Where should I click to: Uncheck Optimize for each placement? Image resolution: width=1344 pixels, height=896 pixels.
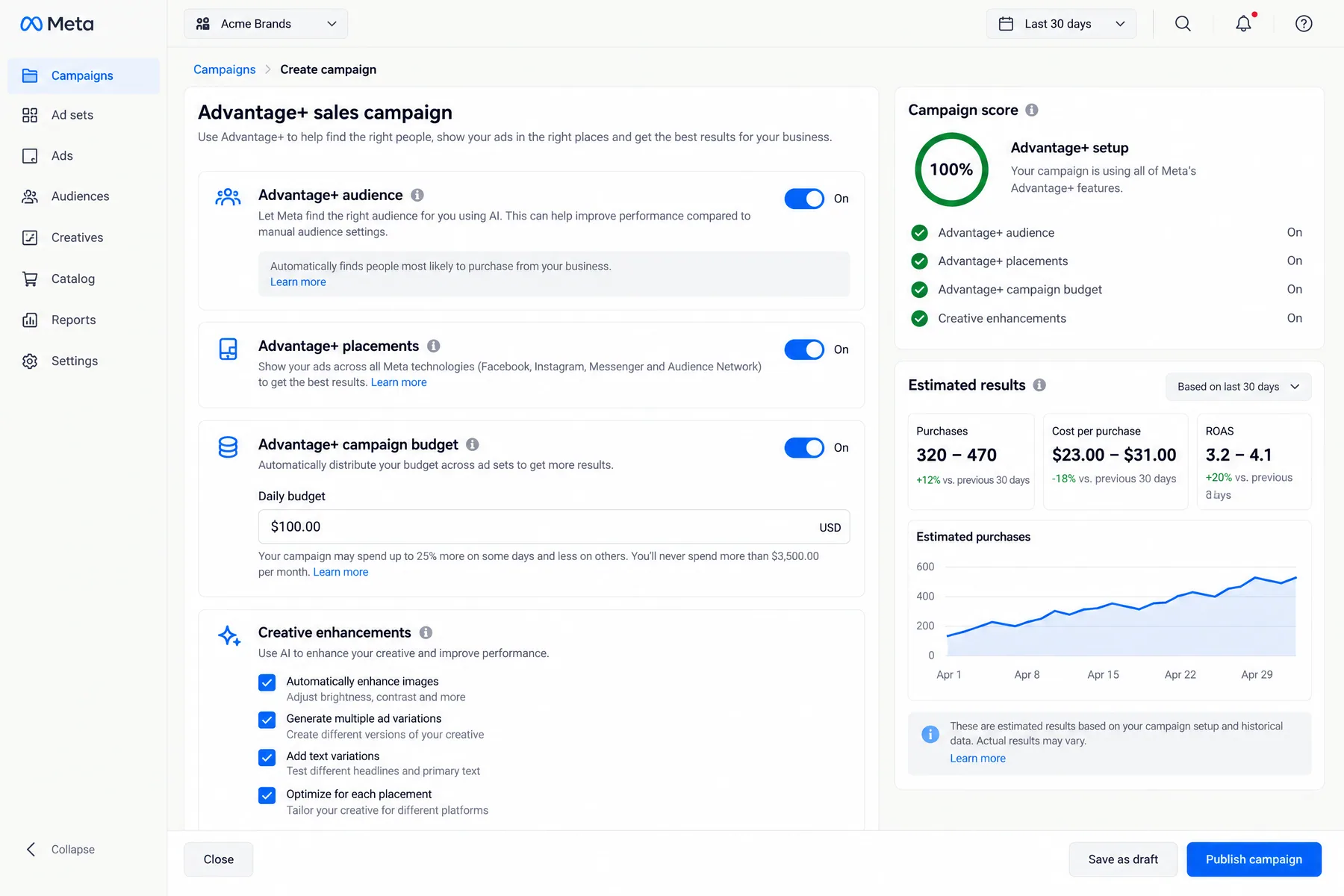pyautogui.click(x=267, y=795)
